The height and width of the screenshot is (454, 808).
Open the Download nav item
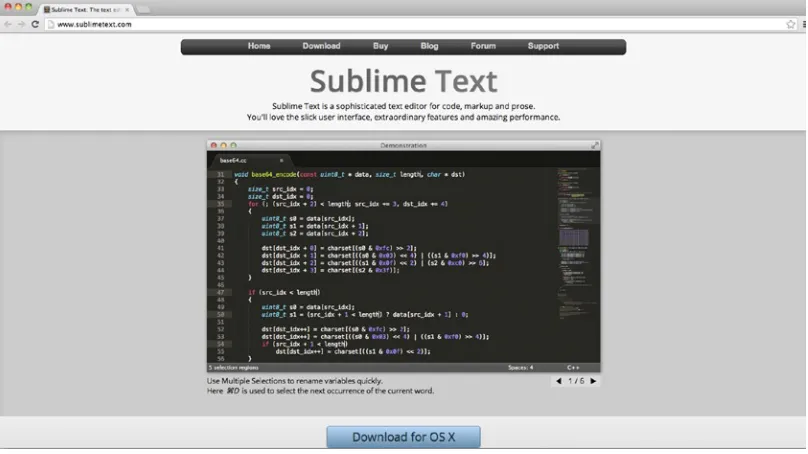tap(321, 46)
